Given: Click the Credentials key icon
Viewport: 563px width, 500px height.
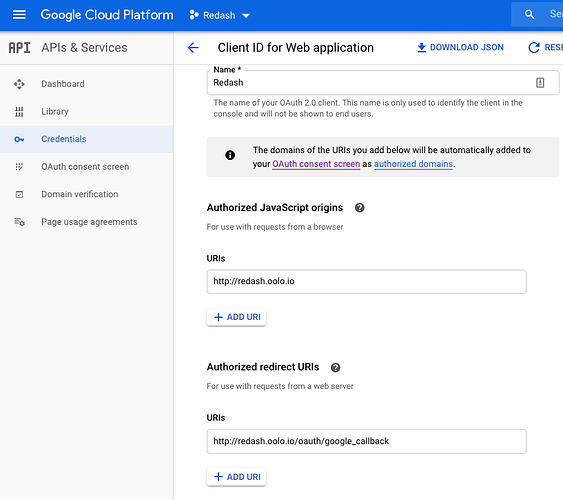Looking at the screenshot, I should [19, 139].
